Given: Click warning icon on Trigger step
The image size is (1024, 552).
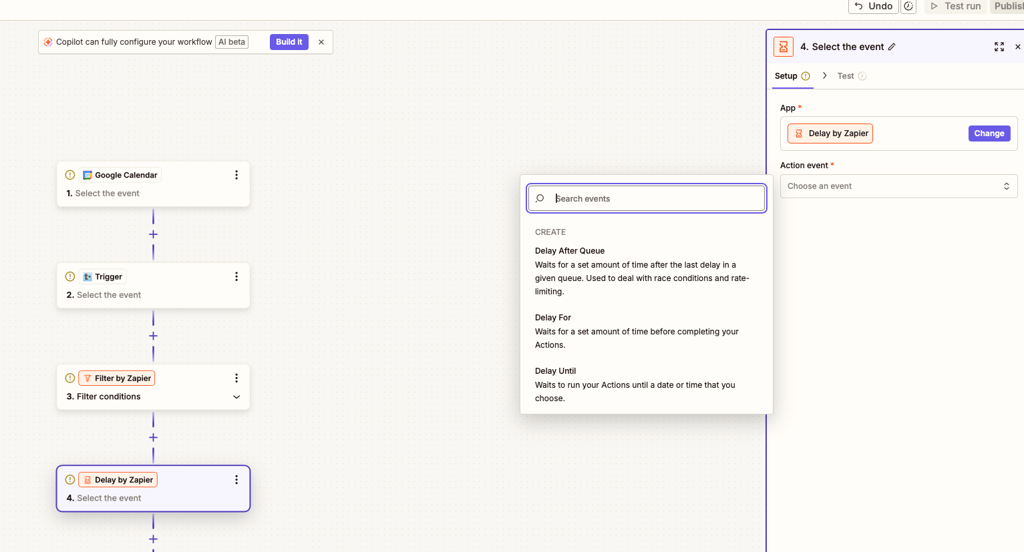Looking at the screenshot, I should pyautogui.click(x=70, y=276).
